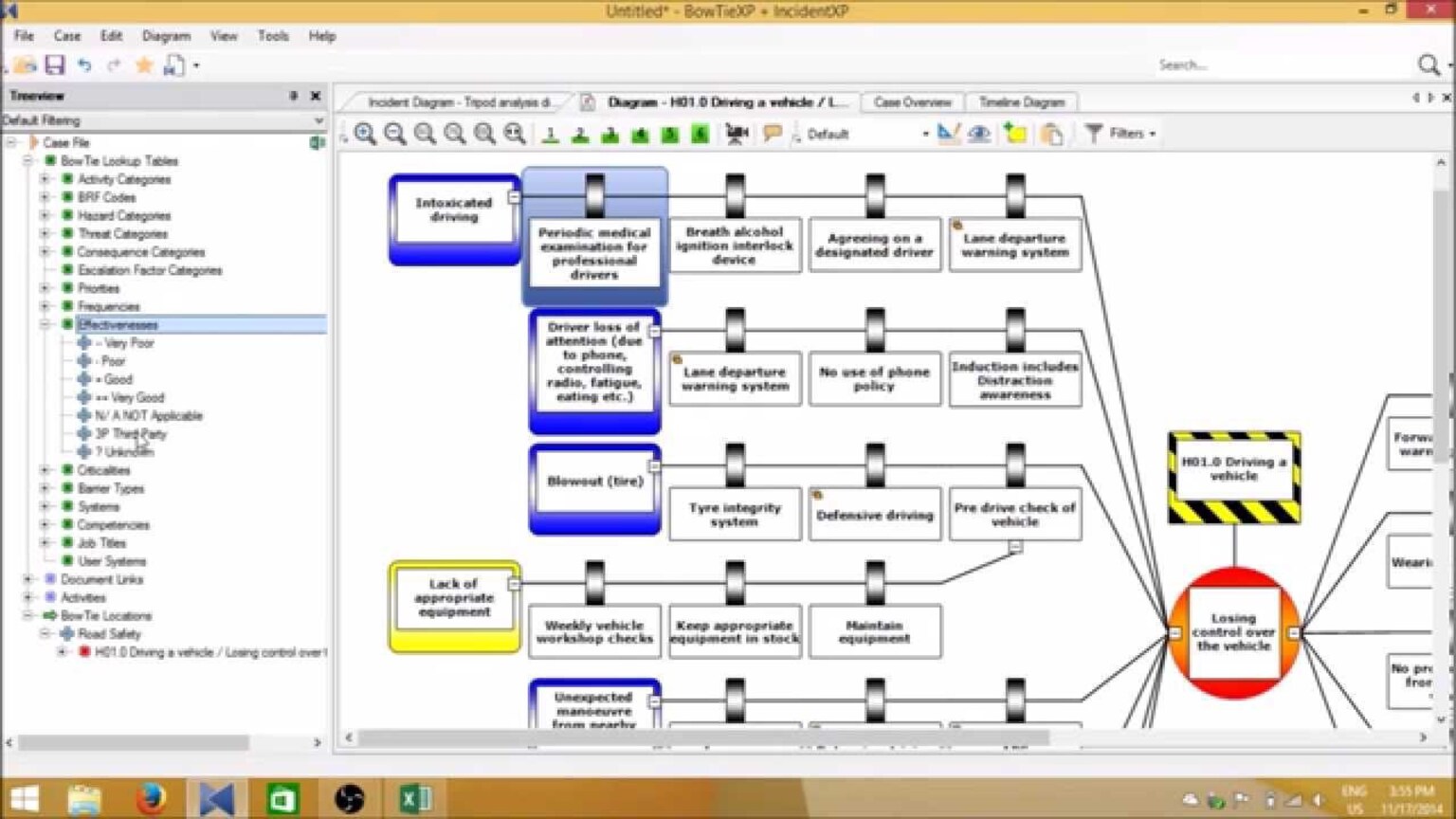Pin the Treeview panel
The height and width of the screenshot is (819, 1456).
[x=293, y=96]
